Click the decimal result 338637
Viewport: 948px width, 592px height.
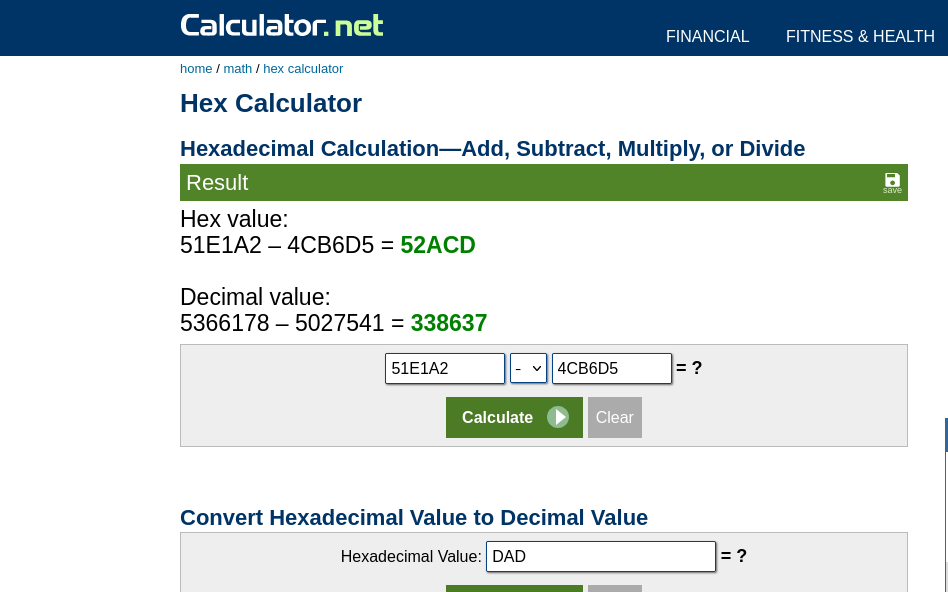[449, 323]
